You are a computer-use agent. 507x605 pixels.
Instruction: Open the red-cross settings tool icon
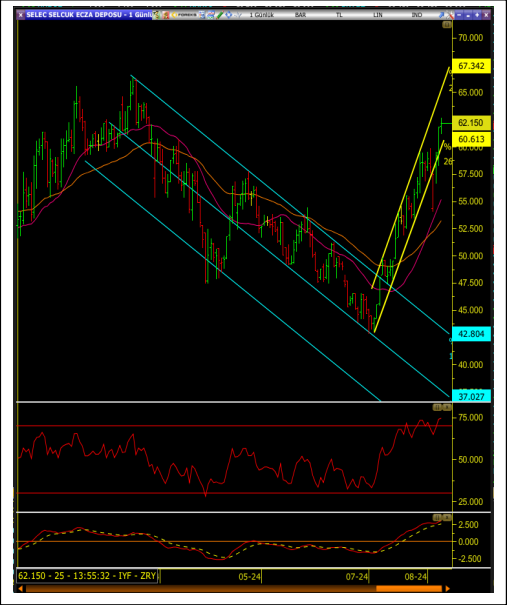tap(450, 15)
